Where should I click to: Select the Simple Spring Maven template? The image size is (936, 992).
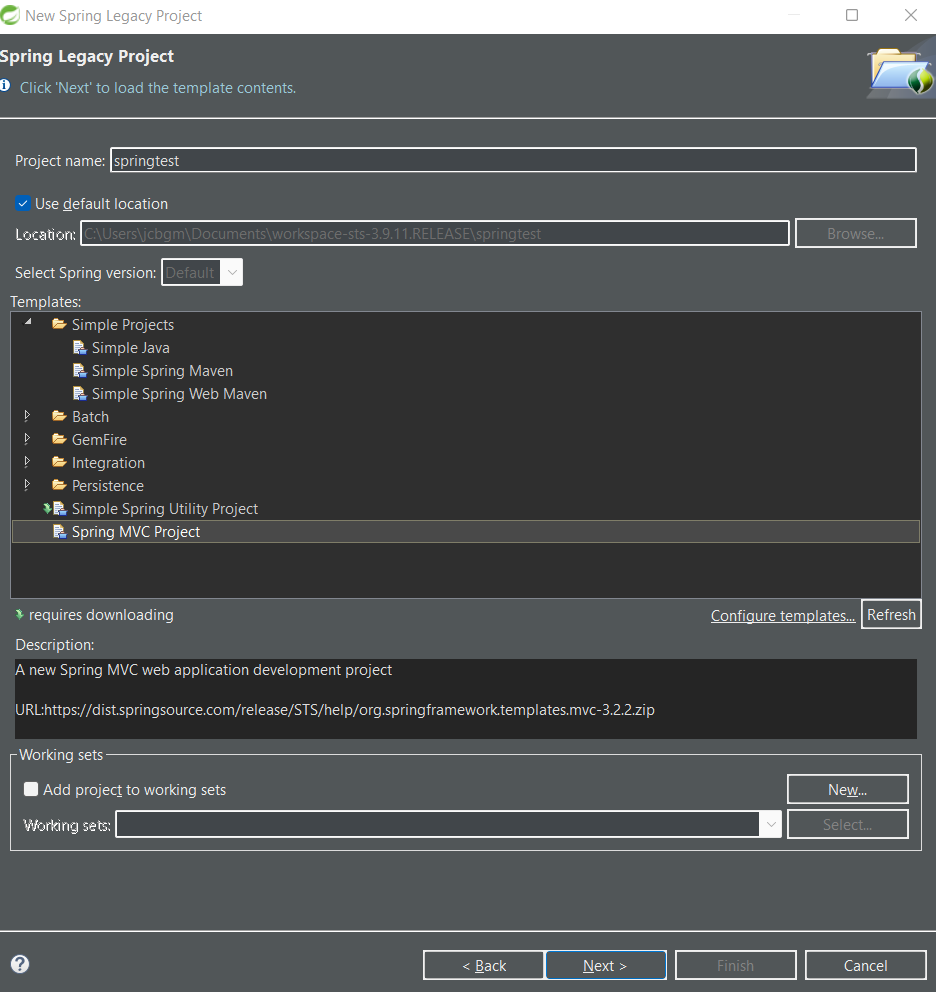[162, 371]
